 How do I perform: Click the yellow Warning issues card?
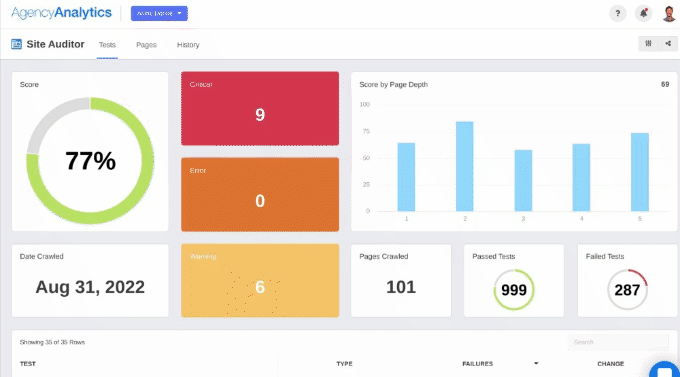point(260,280)
